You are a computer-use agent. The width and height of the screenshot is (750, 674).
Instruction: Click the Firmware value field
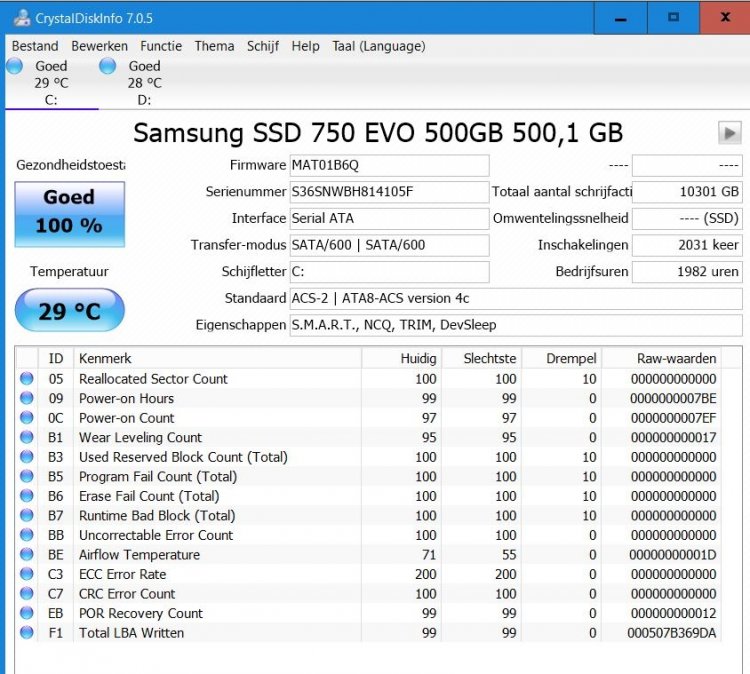click(388, 165)
